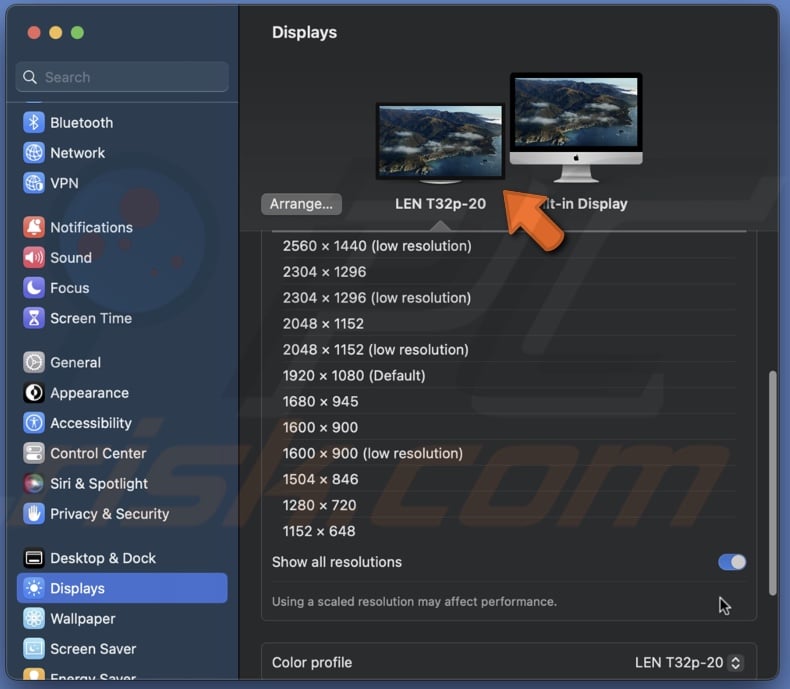This screenshot has height=689, width=790.
Task: Click the settings Search field
Action: pyautogui.click(x=122, y=77)
